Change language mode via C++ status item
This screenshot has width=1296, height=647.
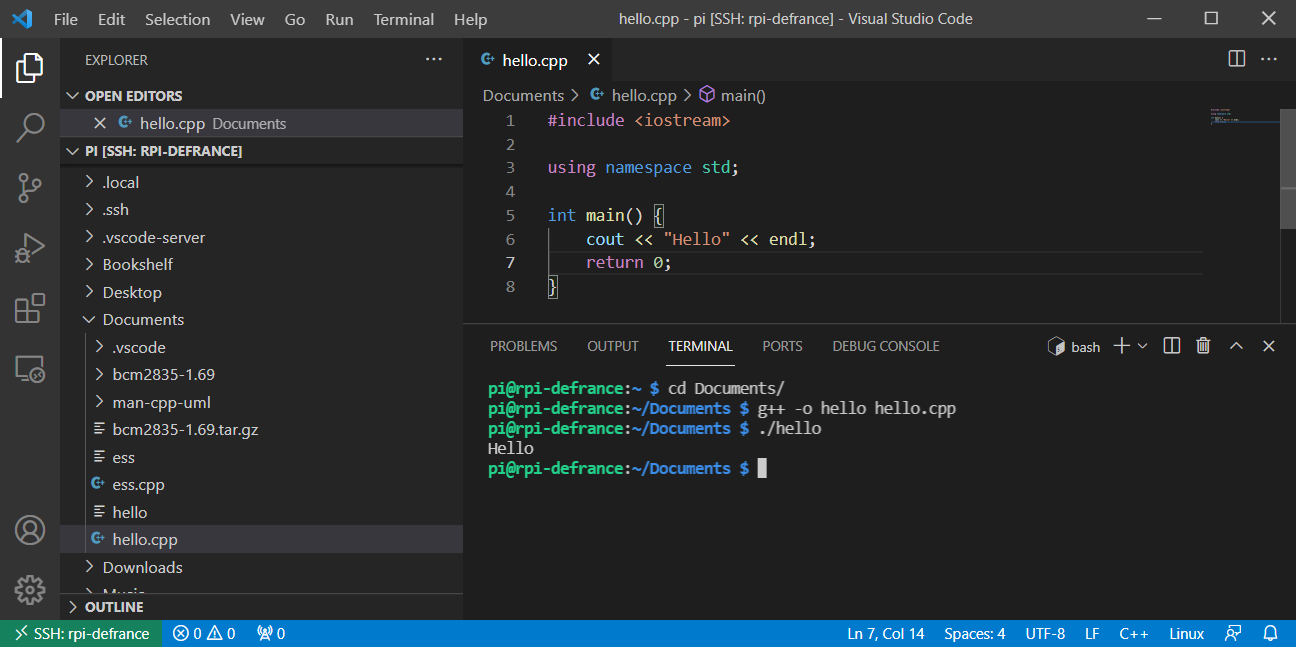click(x=1134, y=633)
